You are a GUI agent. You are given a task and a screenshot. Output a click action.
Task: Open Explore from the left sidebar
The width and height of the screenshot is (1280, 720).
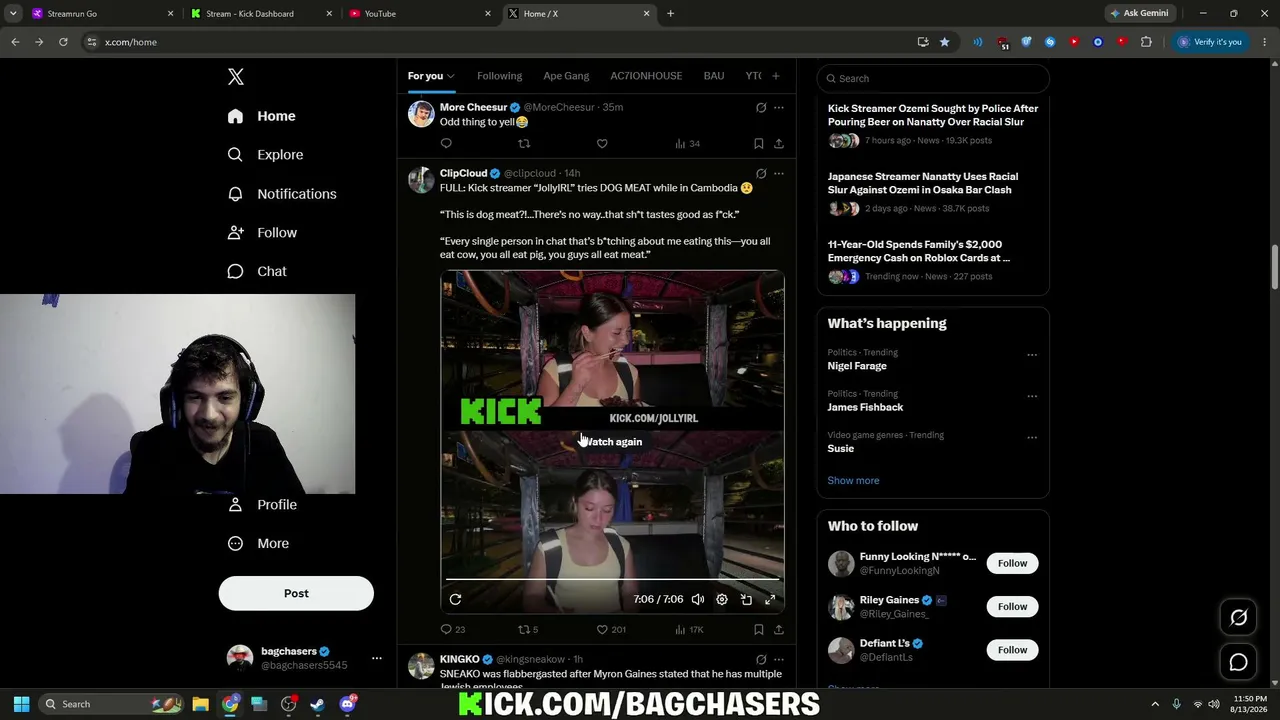tap(265, 155)
